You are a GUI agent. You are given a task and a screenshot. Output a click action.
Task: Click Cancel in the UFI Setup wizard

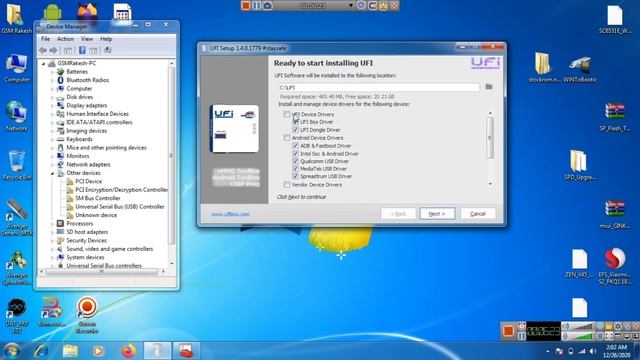478,213
